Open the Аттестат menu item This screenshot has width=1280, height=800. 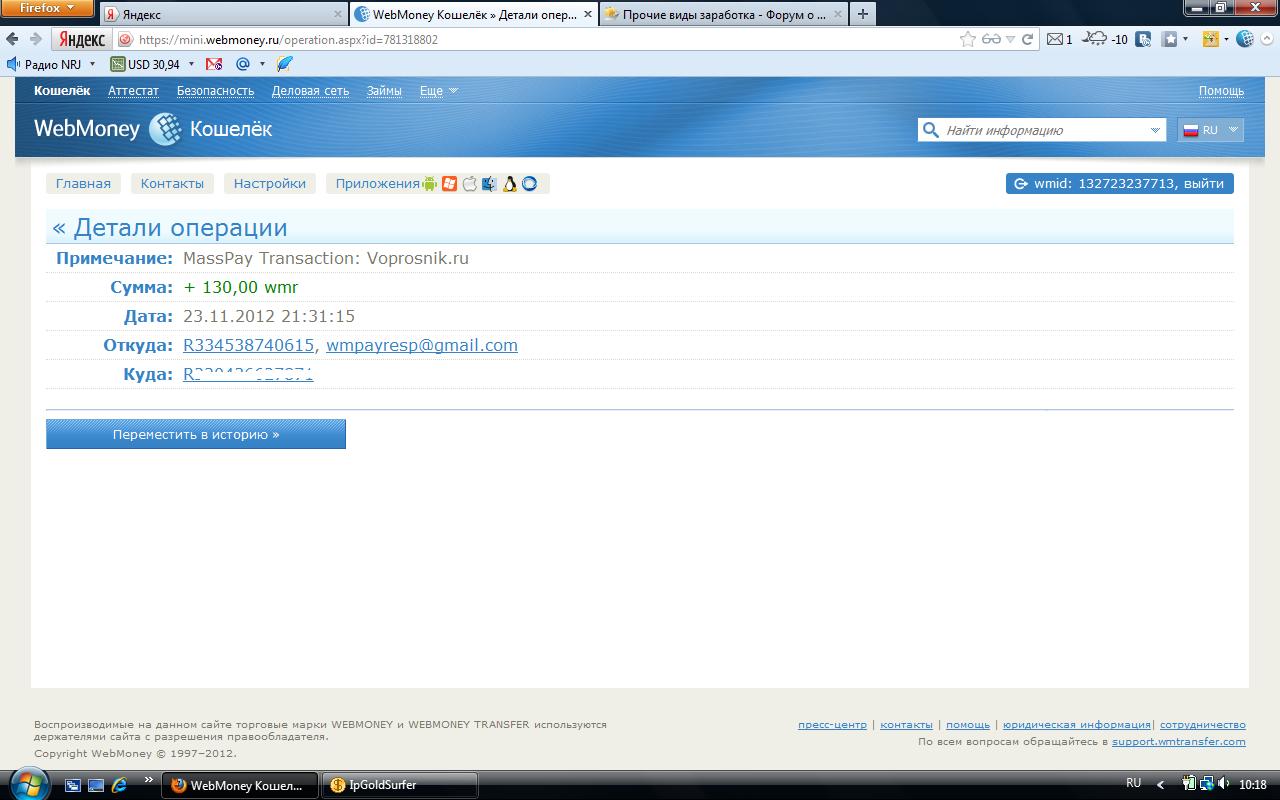[x=134, y=91]
